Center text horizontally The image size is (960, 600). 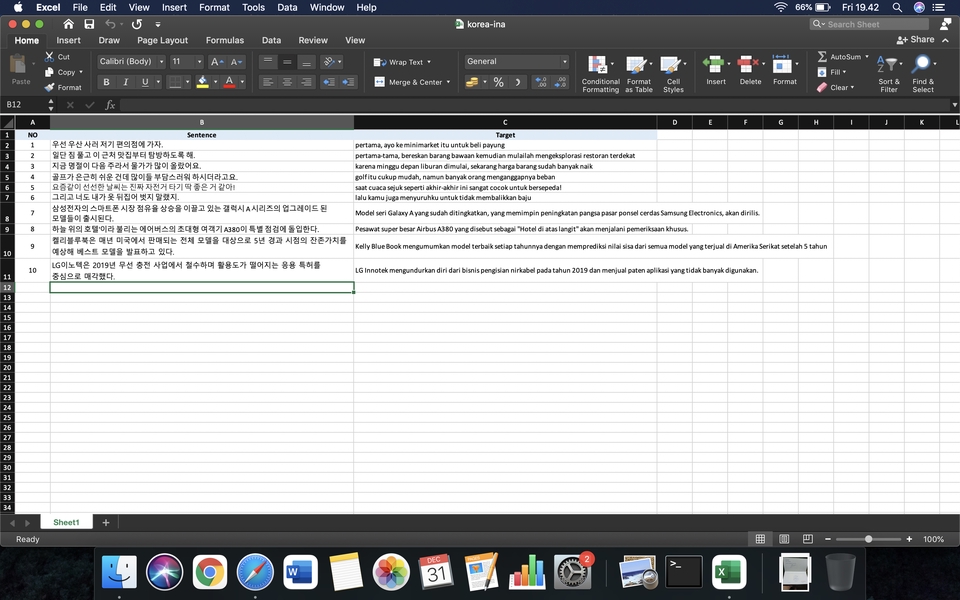[x=287, y=82]
